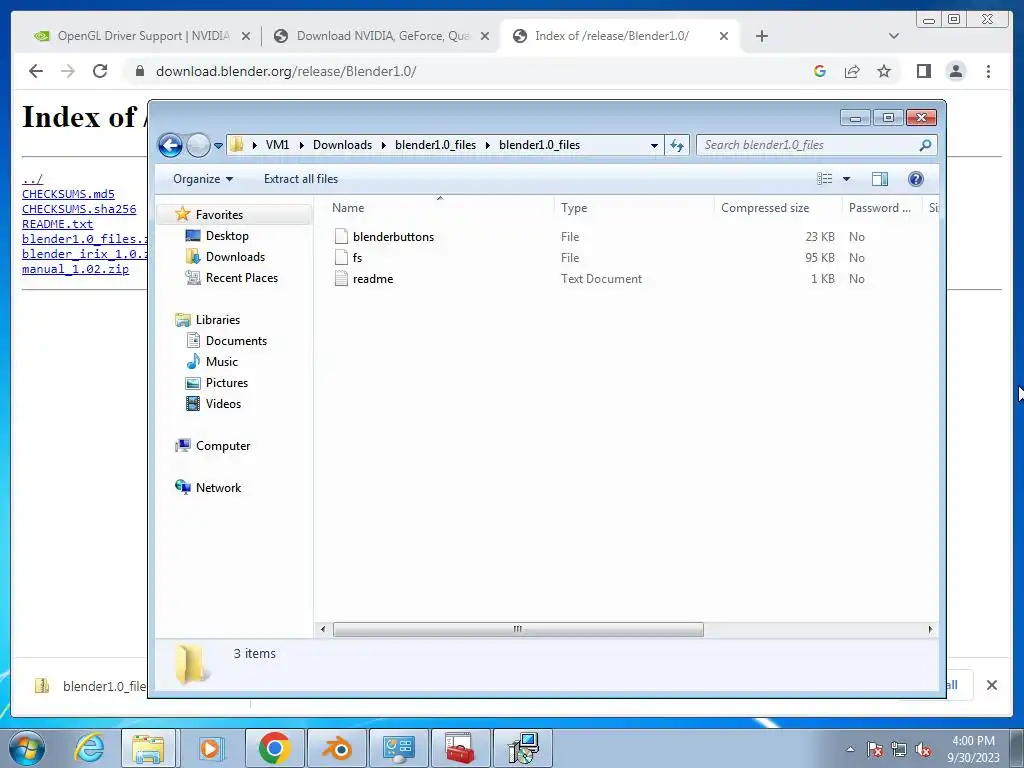This screenshot has width=1024, height=768.
Task: Close the Index of /release/Blender1.0/ tab
Action: point(724,37)
